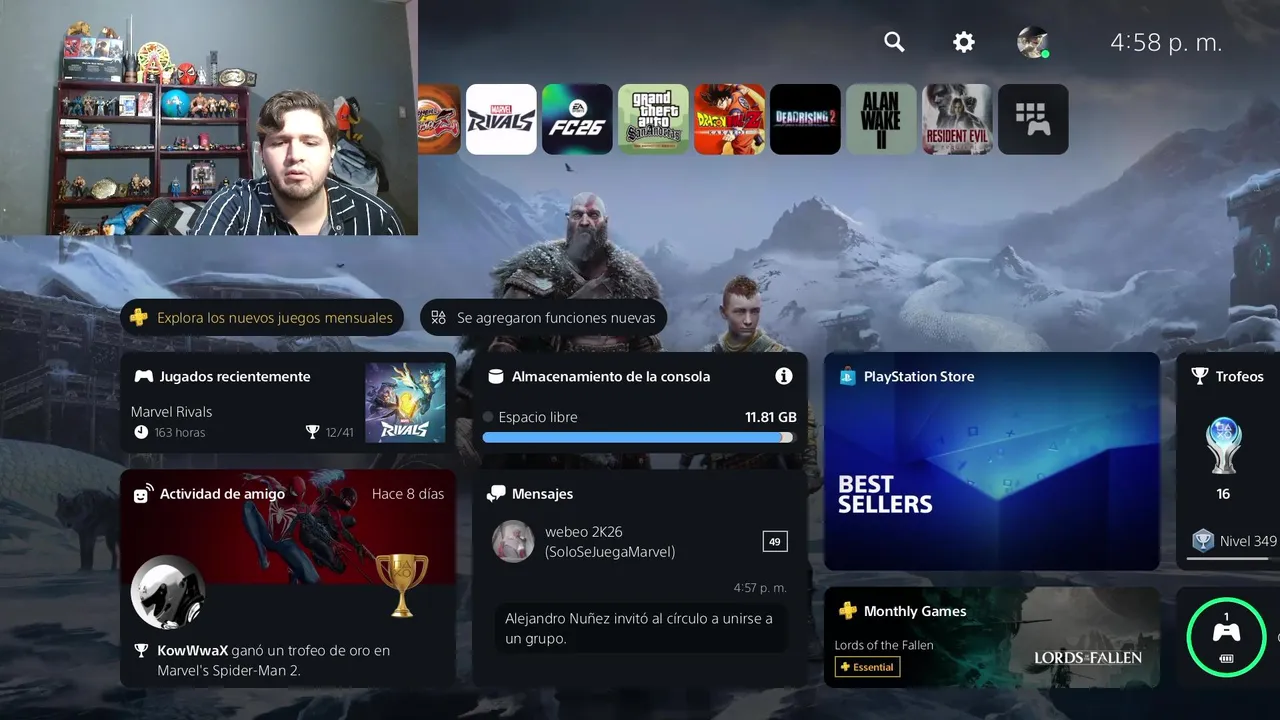This screenshot has height=720, width=1280.
Task: Open KowWwaX friend avatar
Action: pos(168,592)
